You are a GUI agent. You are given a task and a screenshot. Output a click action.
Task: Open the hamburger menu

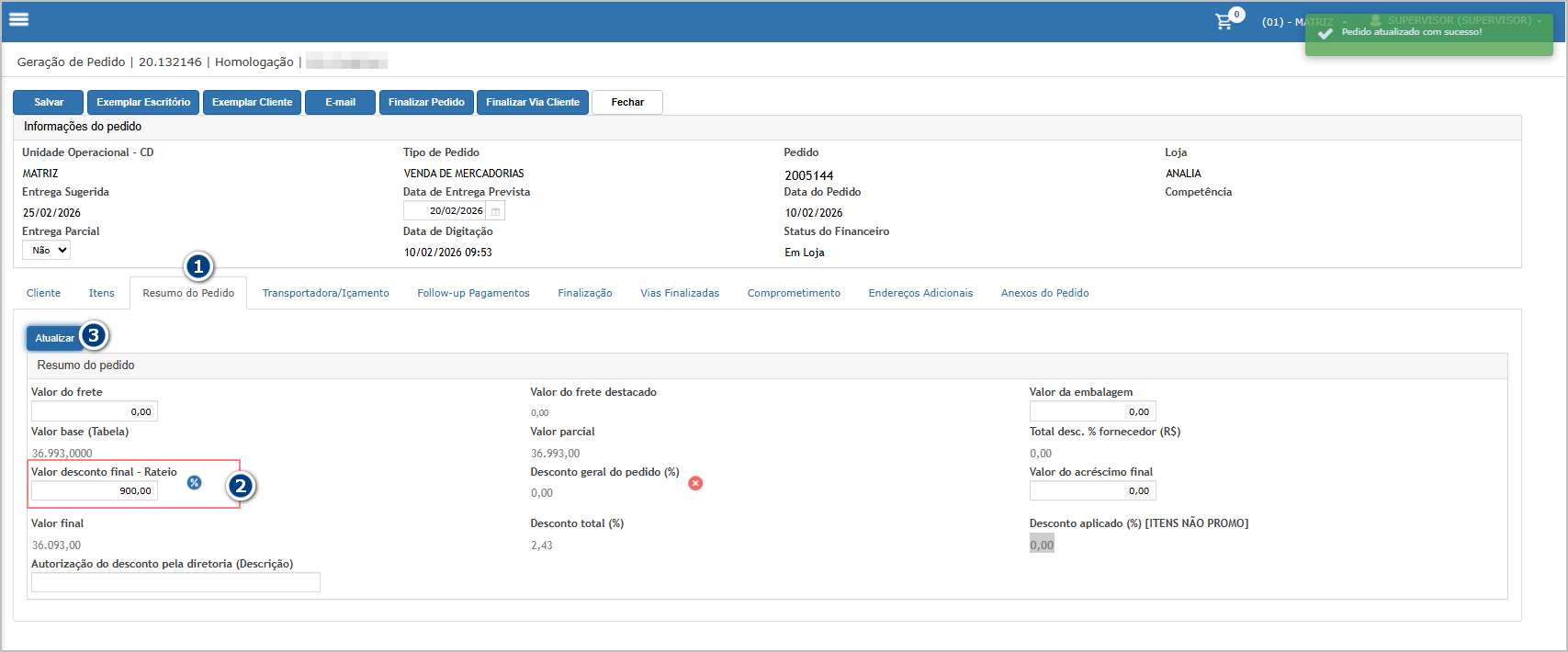18,19
